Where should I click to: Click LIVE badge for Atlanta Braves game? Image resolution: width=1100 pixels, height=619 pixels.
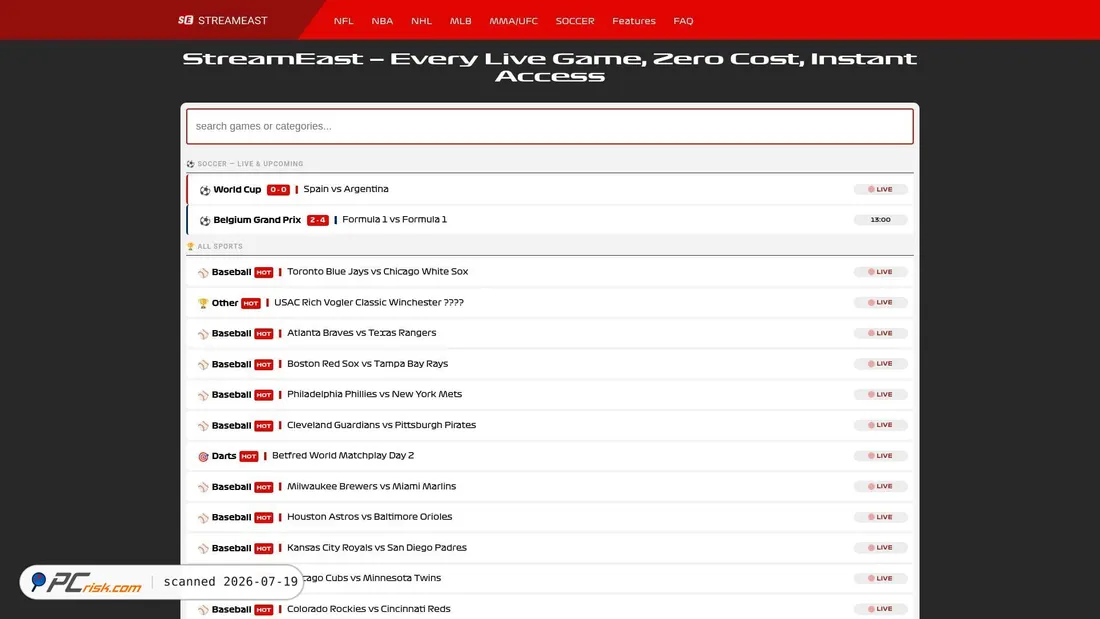[880, 333]
